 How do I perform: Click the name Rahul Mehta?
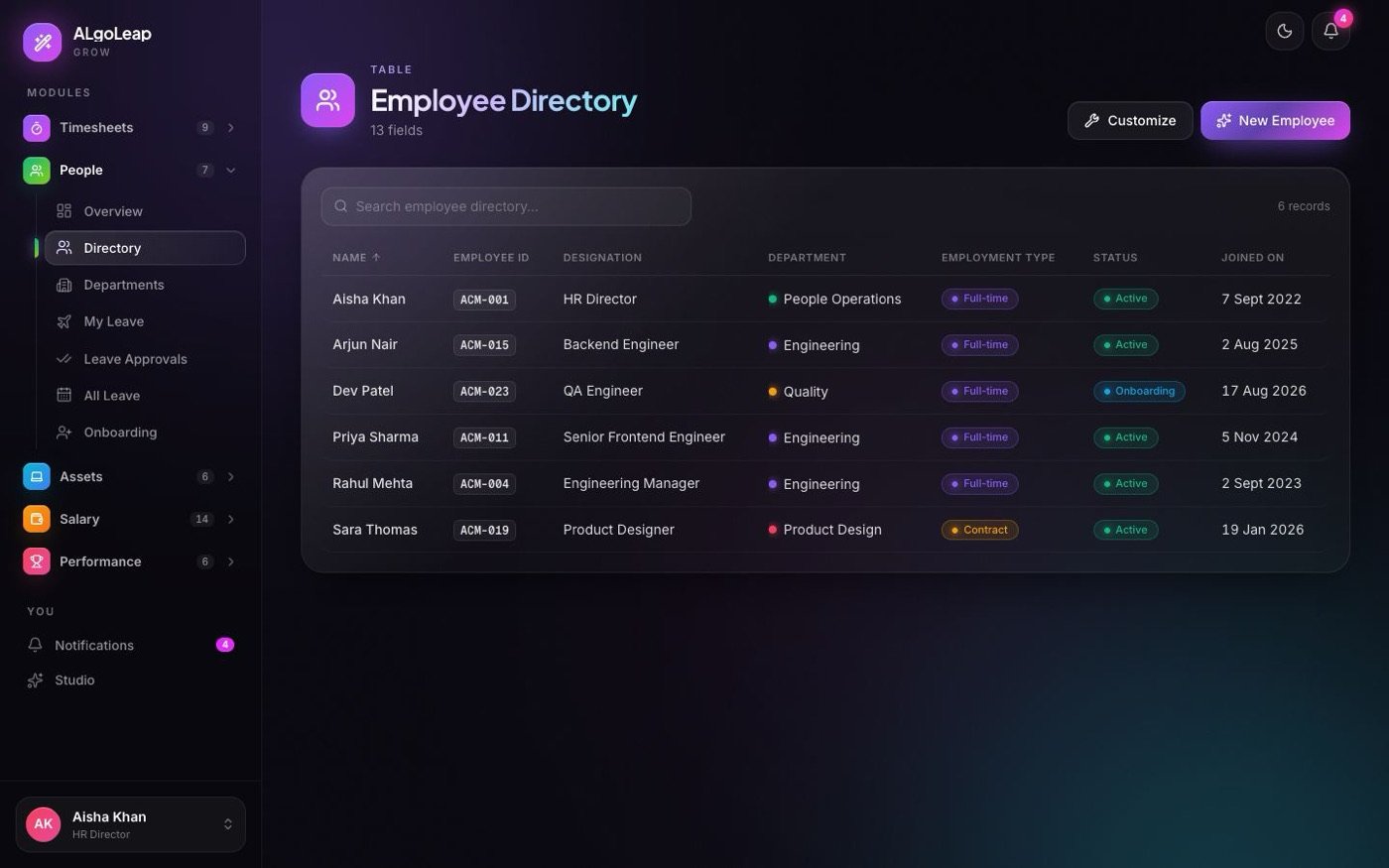pyautogui.click(x=372, y=483)
